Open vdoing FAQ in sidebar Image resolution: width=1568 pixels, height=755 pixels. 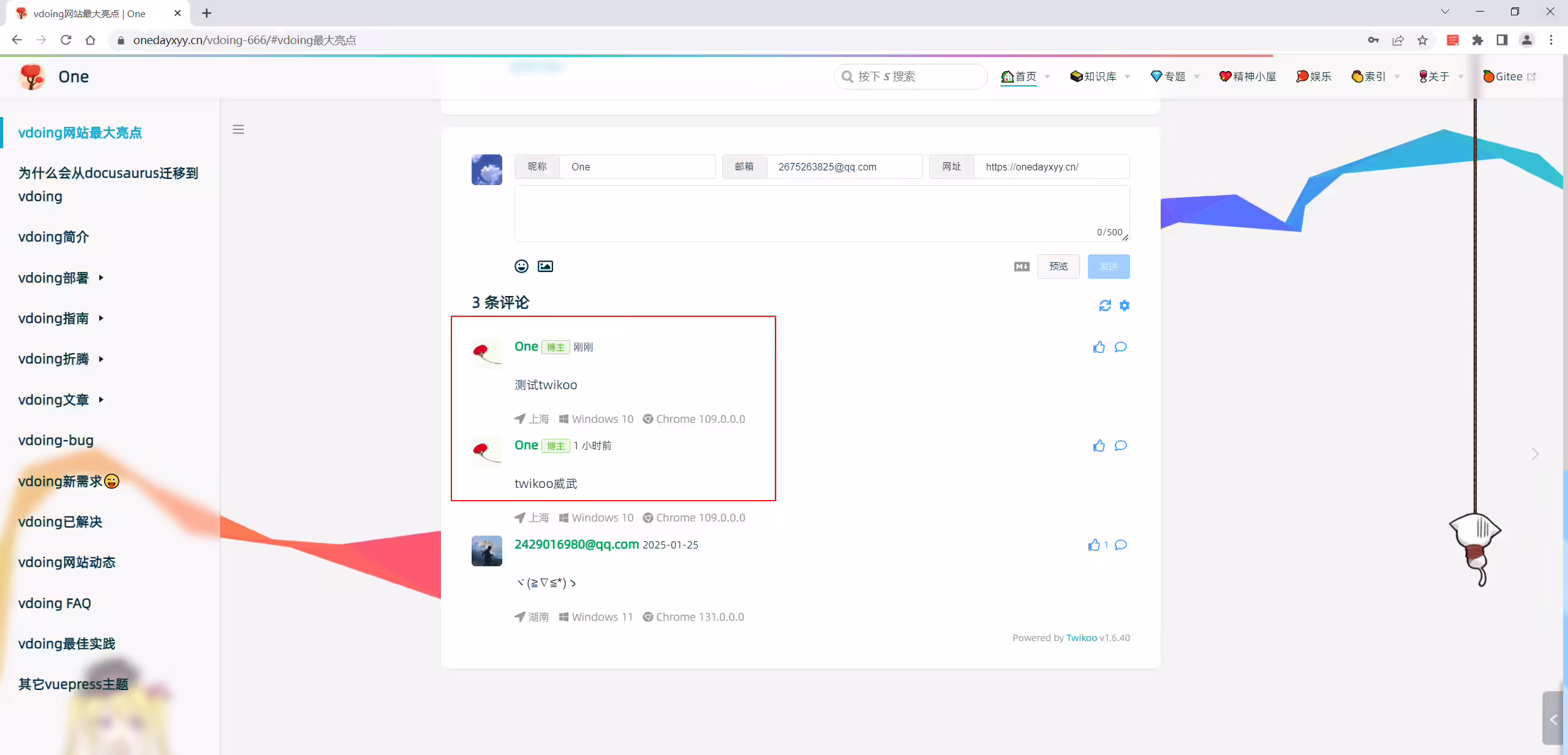pos(55,603)
